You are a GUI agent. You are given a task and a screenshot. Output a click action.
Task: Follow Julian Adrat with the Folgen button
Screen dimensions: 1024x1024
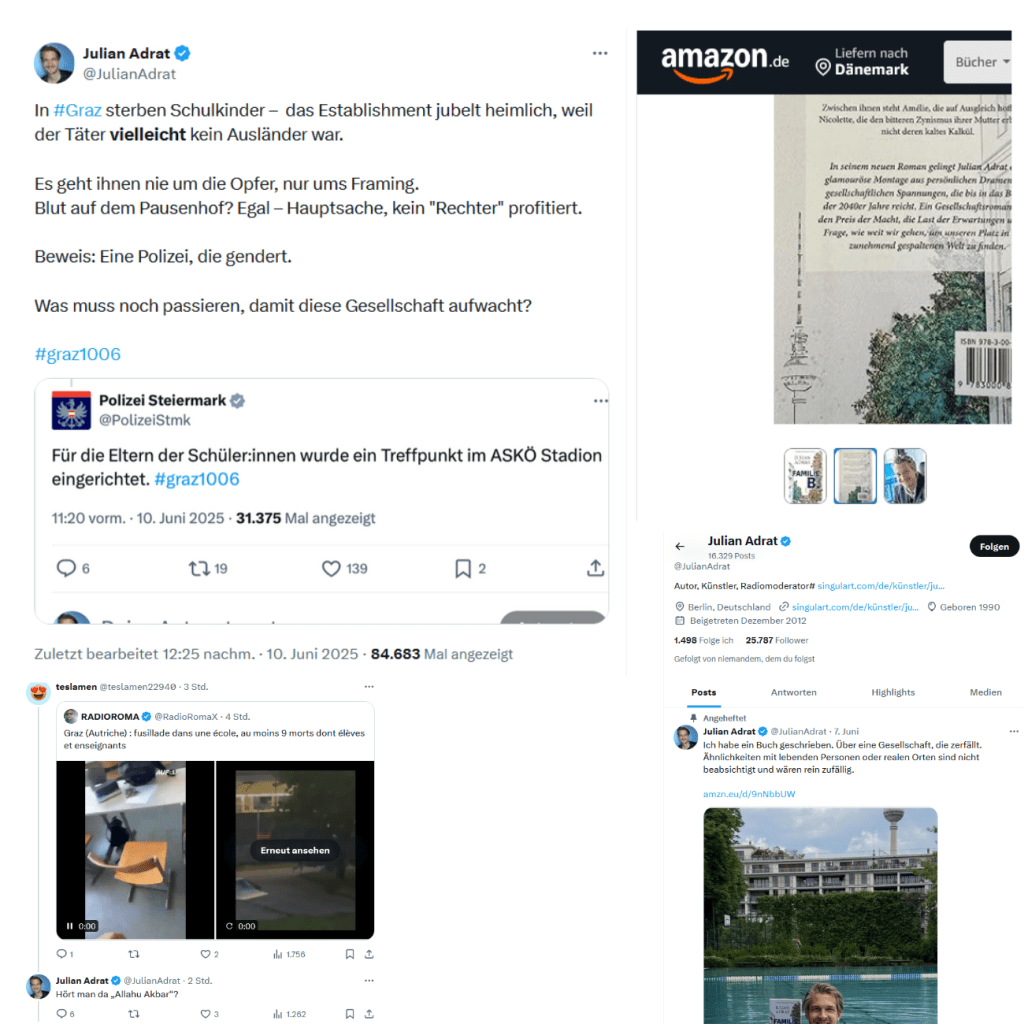pyautogui.click(x=994, y=547)
